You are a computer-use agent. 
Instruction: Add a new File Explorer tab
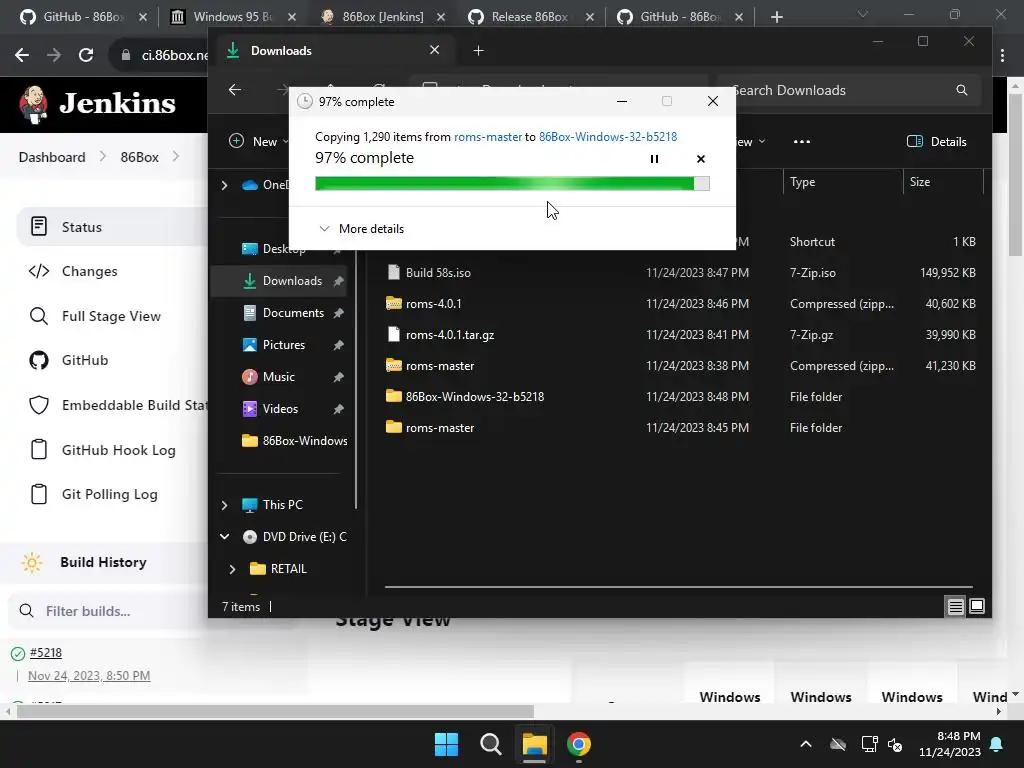coord(478,50)
